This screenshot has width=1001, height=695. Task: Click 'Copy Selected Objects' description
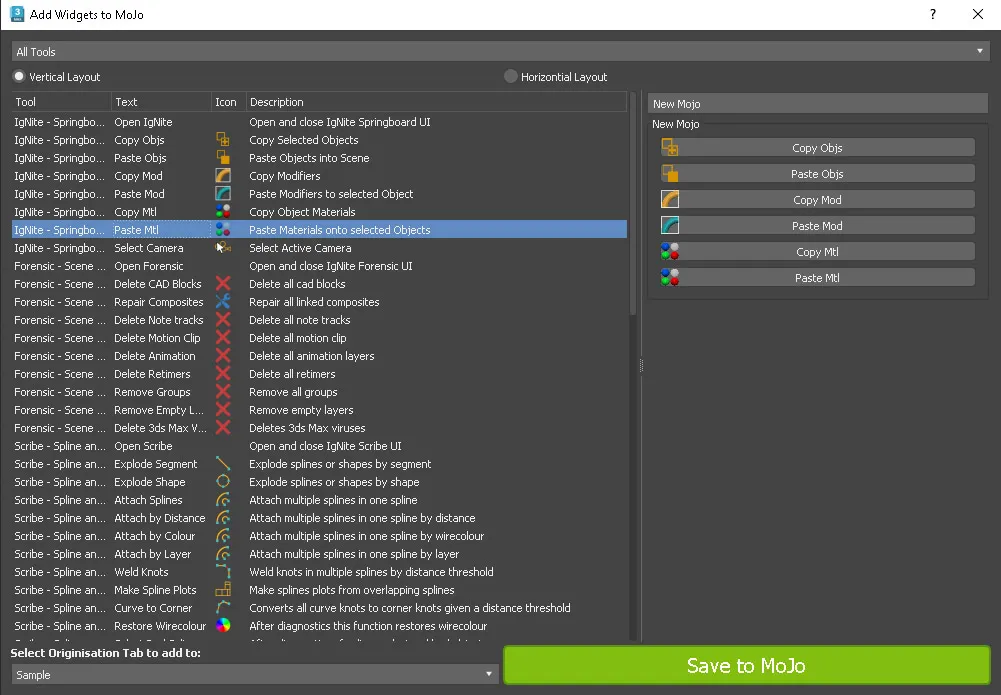(x=303, y=140)
